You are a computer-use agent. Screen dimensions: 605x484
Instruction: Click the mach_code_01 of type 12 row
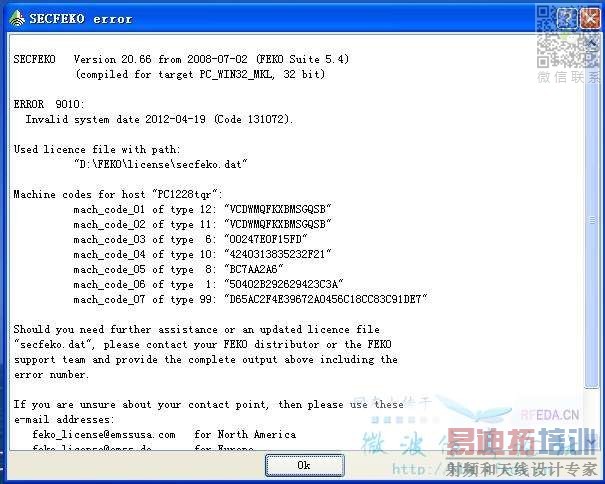click(x=202, y=209)
